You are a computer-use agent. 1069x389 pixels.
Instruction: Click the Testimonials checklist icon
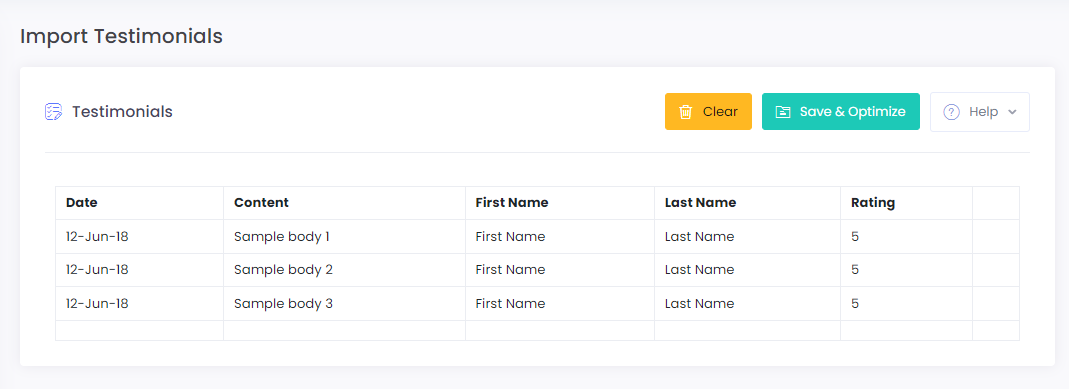[x=53, y=112]
